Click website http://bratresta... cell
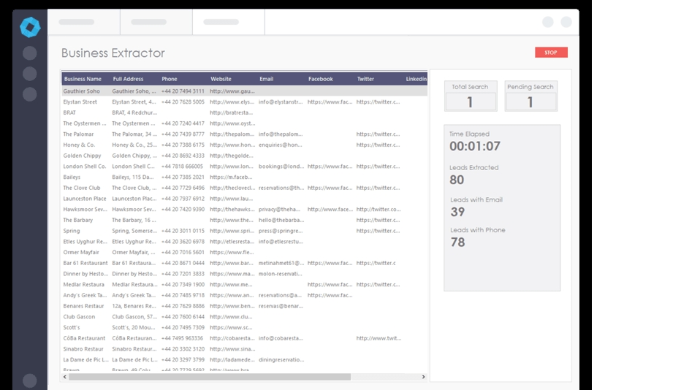Viewport: 700px width, 390px height. (231, 112)
